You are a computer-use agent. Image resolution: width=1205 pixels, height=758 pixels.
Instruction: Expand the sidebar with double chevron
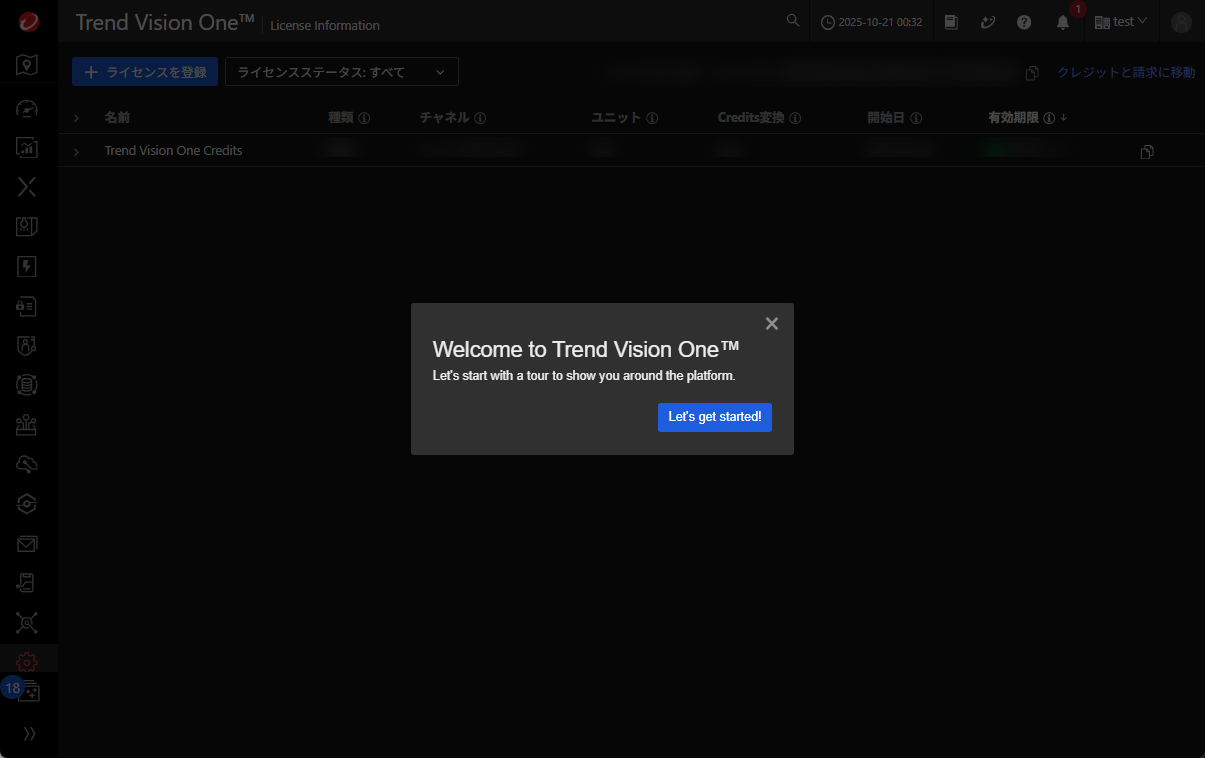pos(29,734)
